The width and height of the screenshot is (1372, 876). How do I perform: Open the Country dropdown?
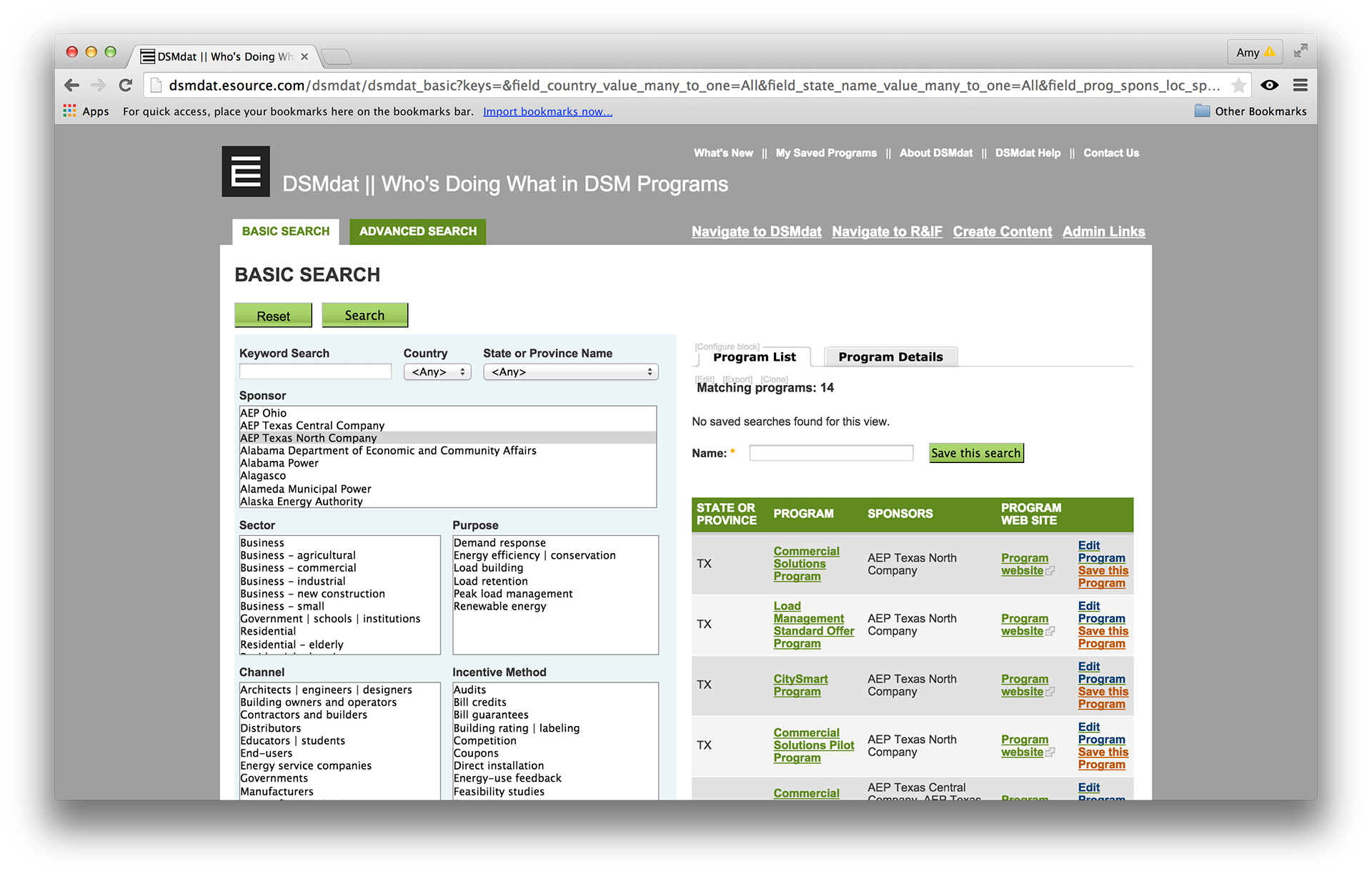(437, 372)
